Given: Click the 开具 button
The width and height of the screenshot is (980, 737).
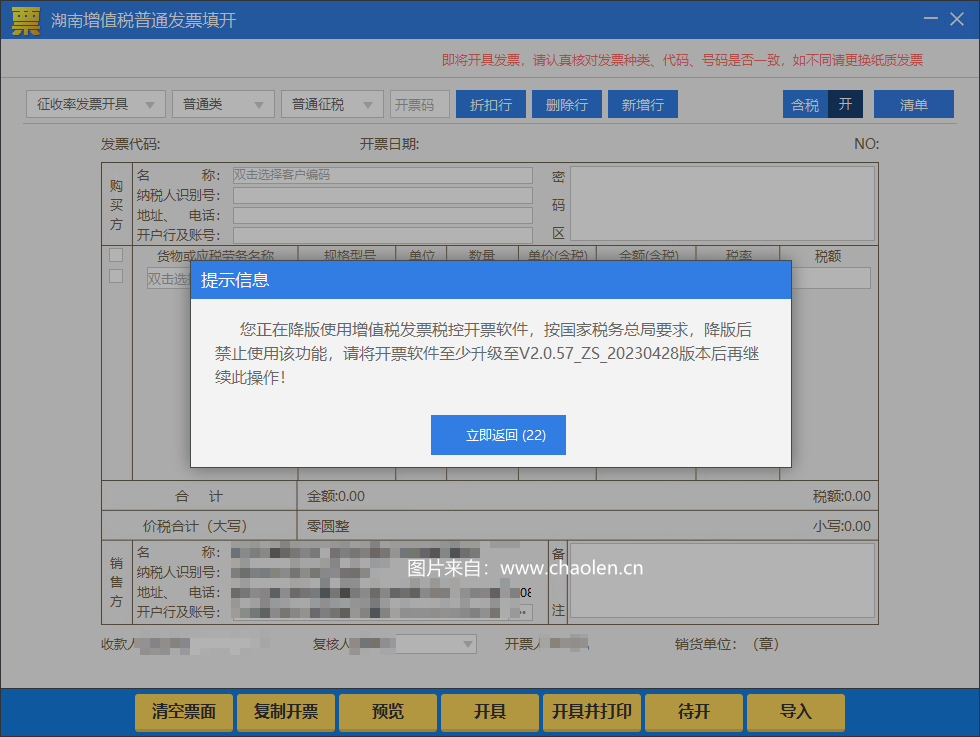Looking at the screenshot, I should click(x=489, y=712).
